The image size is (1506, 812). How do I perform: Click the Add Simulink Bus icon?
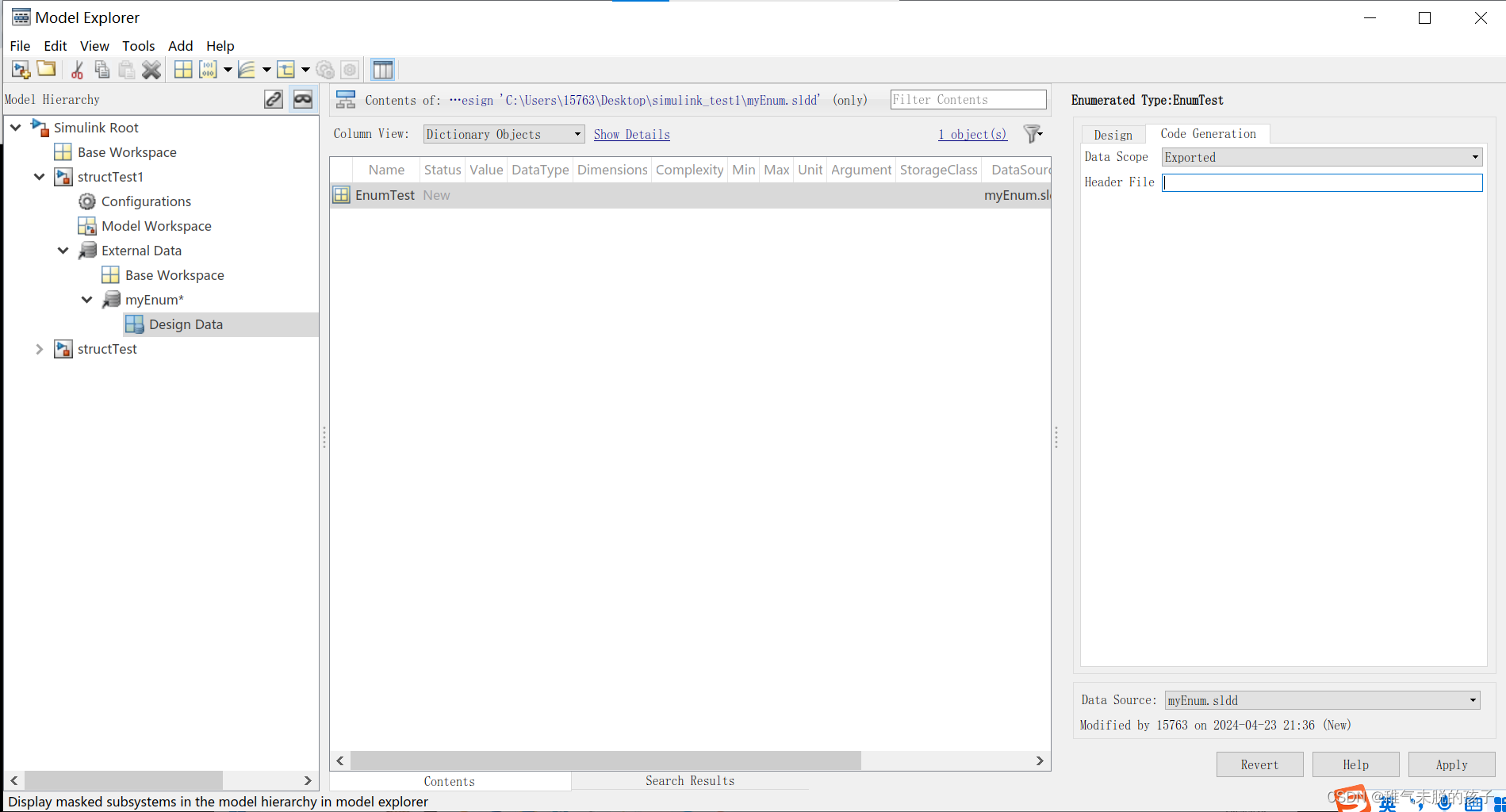286,70
